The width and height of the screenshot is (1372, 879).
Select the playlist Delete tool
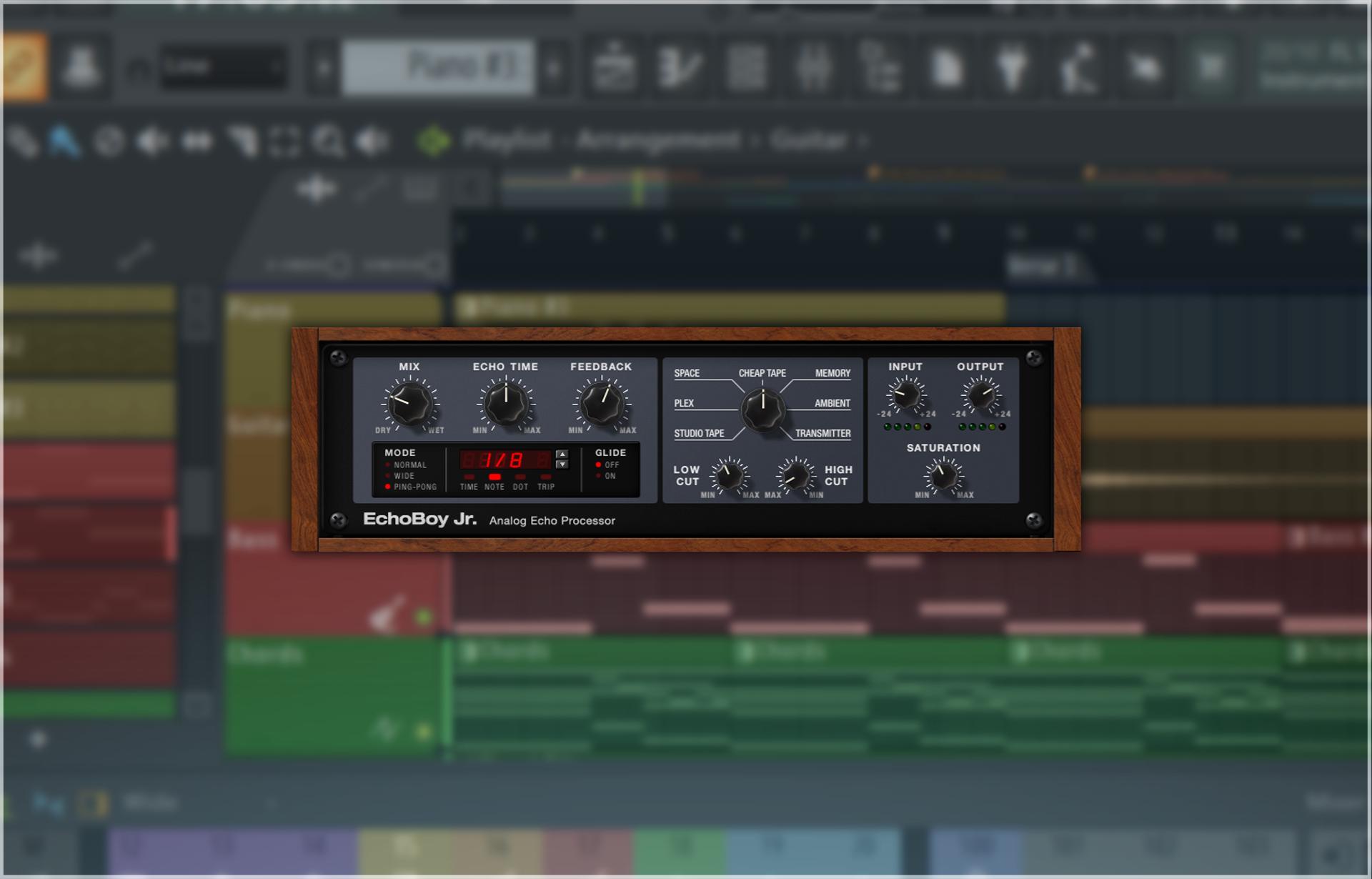pos(109,141)
